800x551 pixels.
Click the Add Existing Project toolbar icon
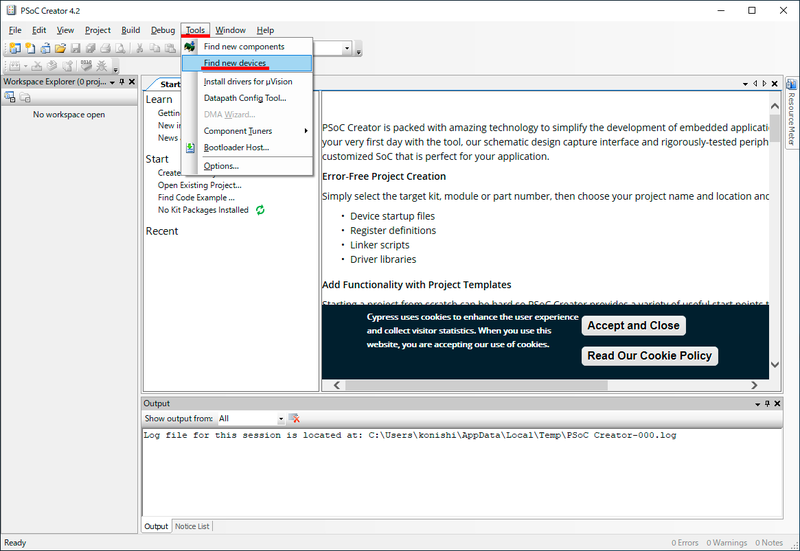click(45, 48)
